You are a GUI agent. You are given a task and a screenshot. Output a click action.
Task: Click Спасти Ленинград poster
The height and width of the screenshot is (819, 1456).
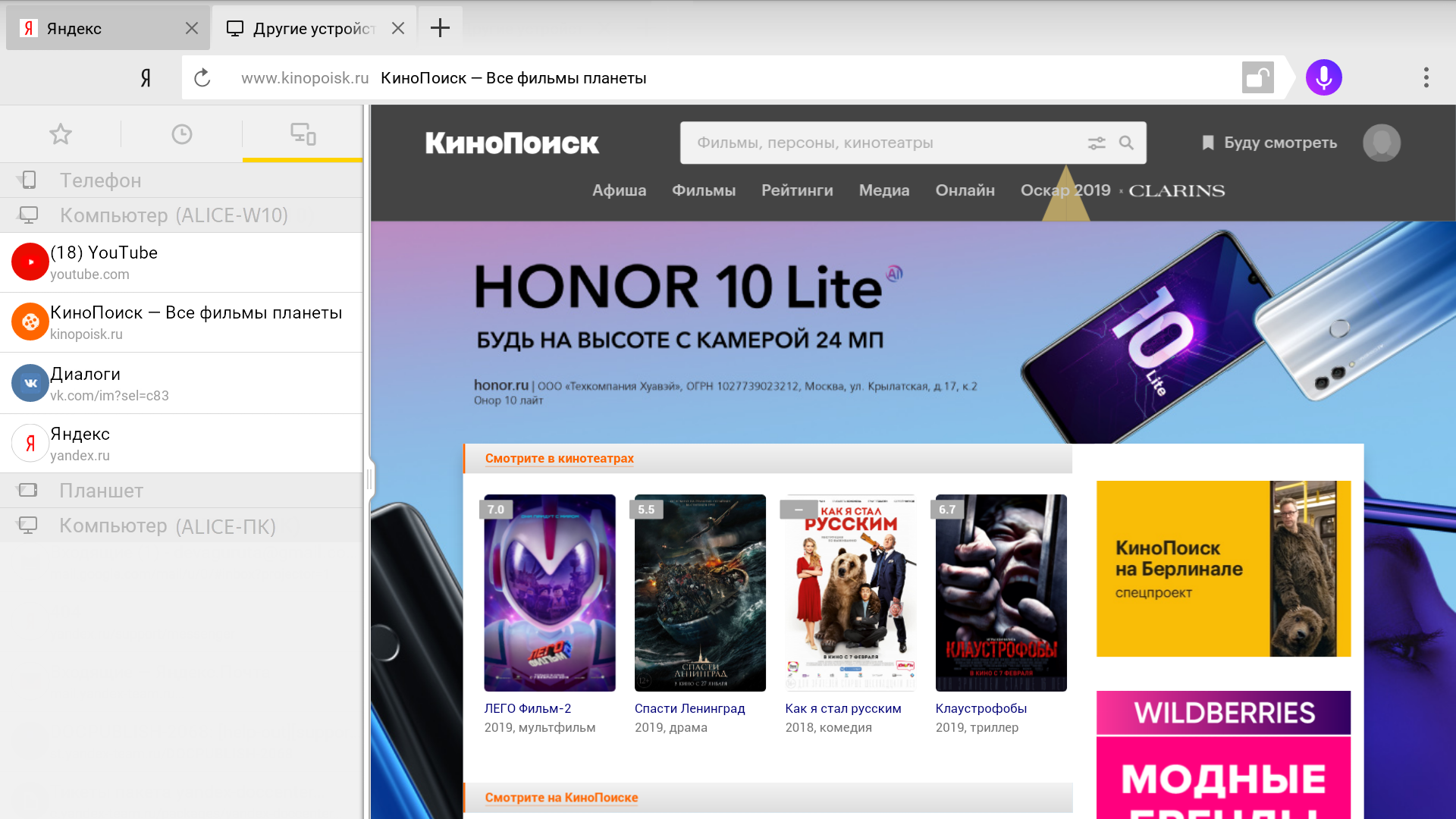(x=700, y=593)
